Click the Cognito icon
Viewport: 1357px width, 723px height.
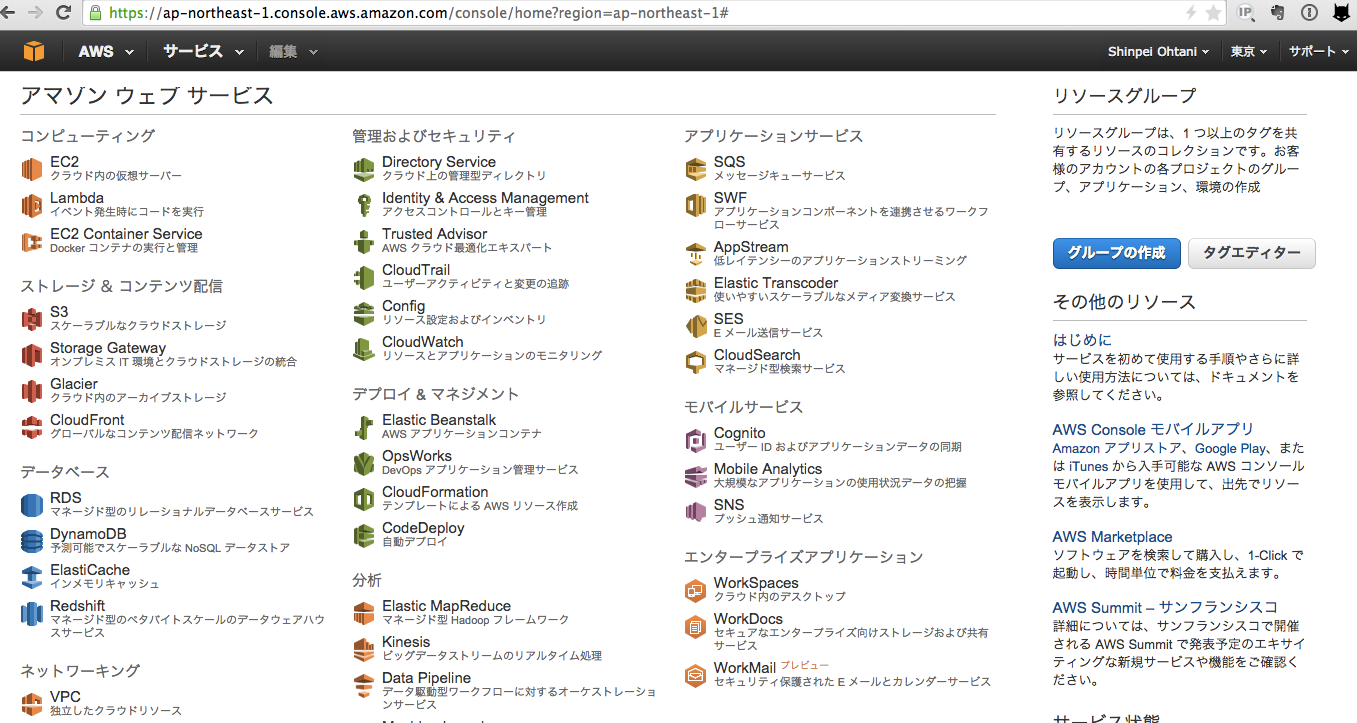(x=696, y=440)
